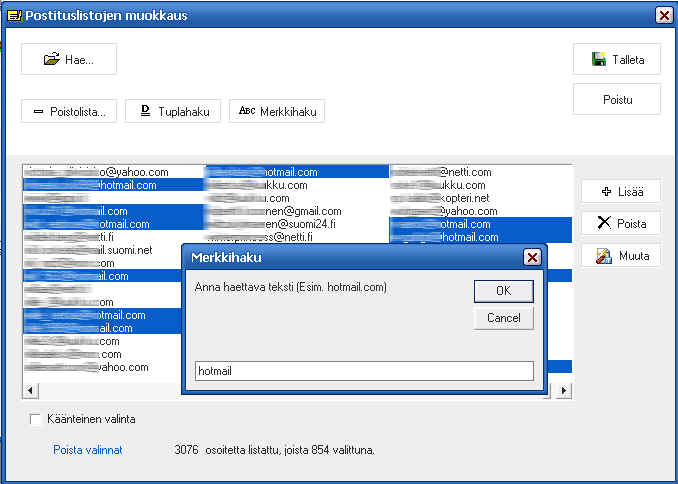Cancel the Merkkihaku dialog
This screenshot has width=678, height=484.
503,318
